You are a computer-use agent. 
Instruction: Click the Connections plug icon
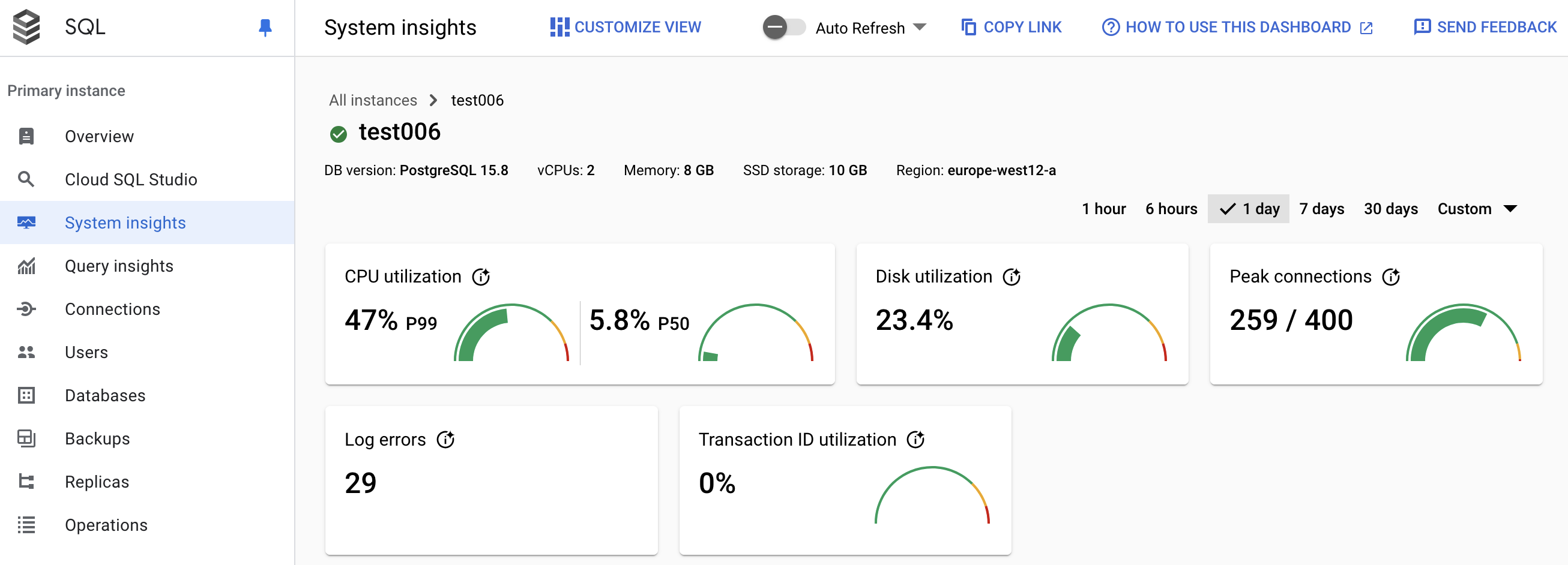click(x=26, y=309)
